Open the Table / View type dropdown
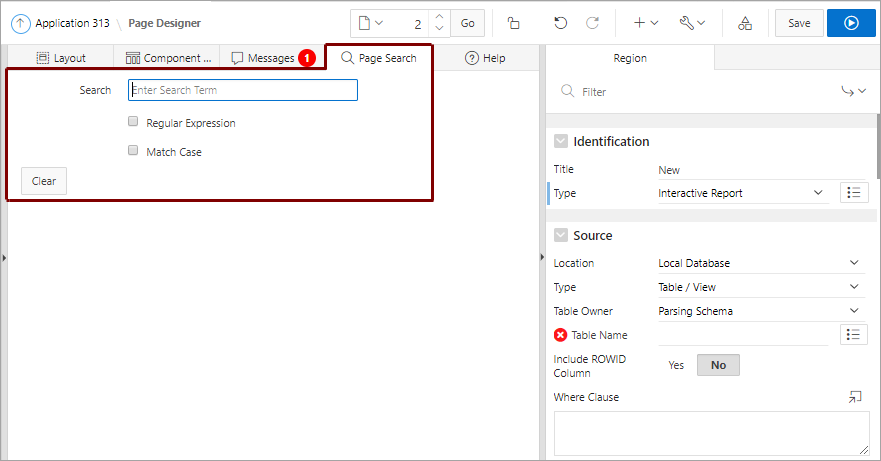The width and height of the screenshot is (881, 461). pos(761,287)
